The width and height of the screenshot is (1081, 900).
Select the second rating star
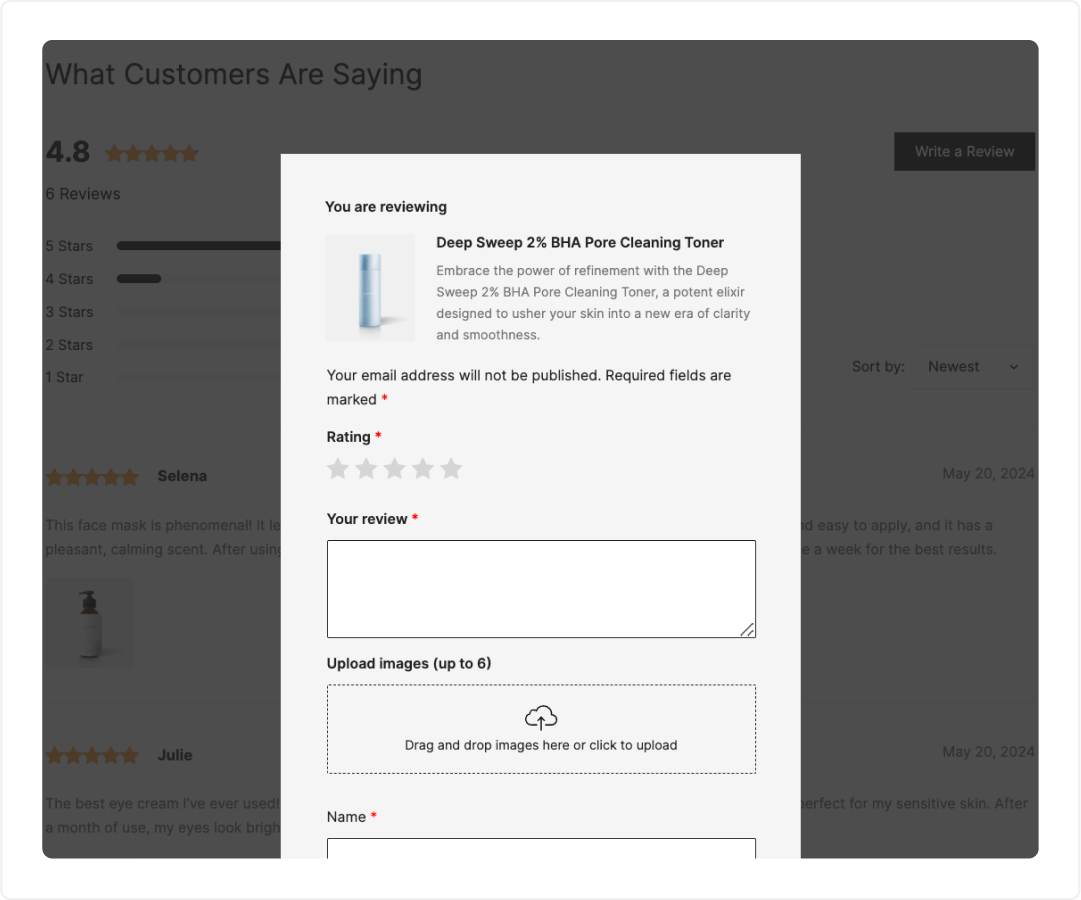[x=366, y=468]
